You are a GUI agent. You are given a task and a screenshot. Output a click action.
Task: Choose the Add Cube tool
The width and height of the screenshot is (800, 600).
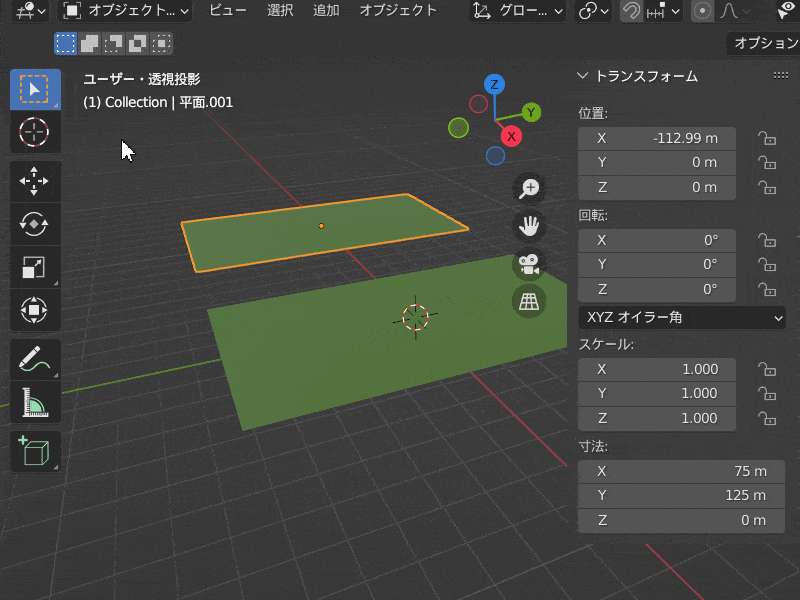tap(35, 451)
